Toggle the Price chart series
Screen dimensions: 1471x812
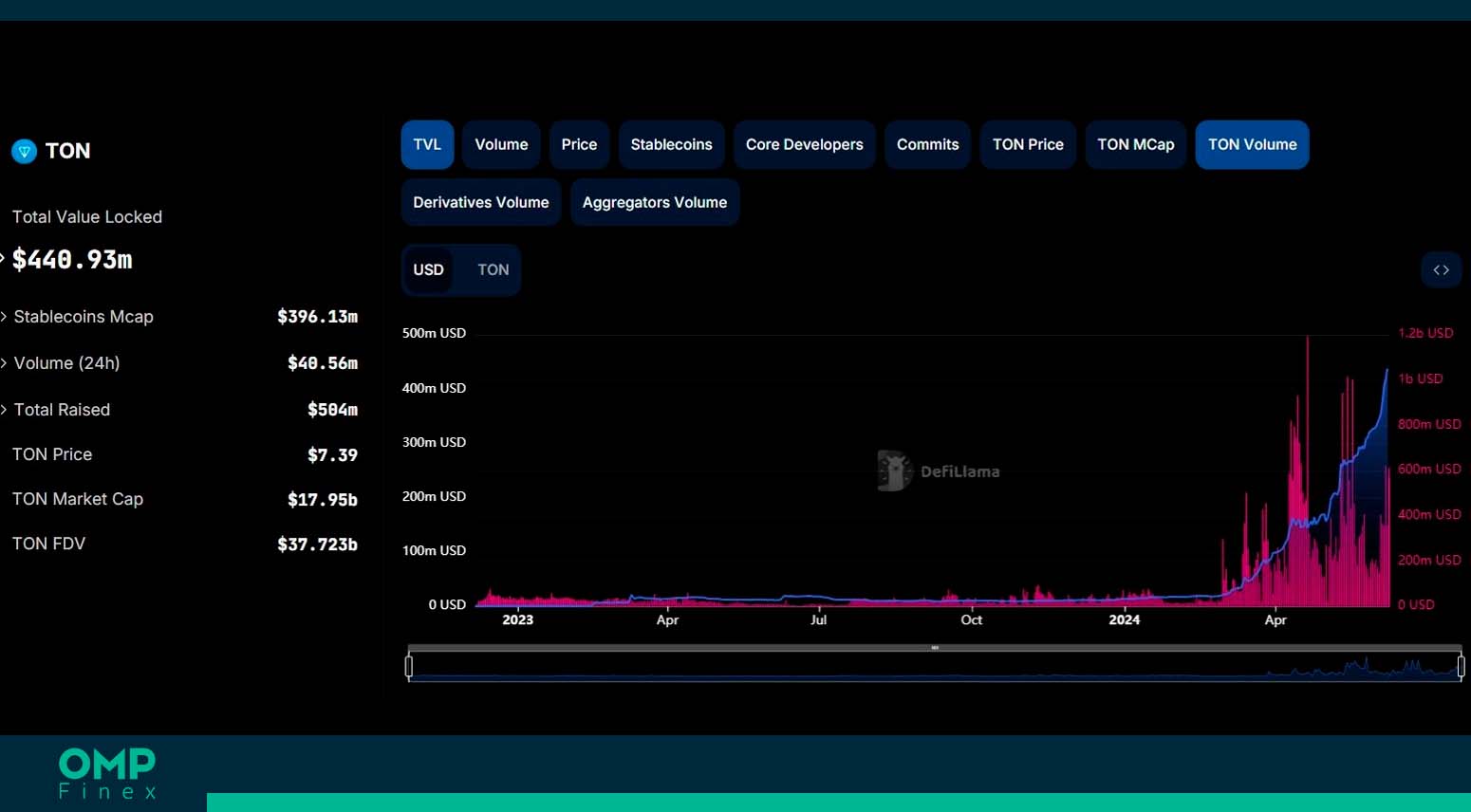point(579,145)
